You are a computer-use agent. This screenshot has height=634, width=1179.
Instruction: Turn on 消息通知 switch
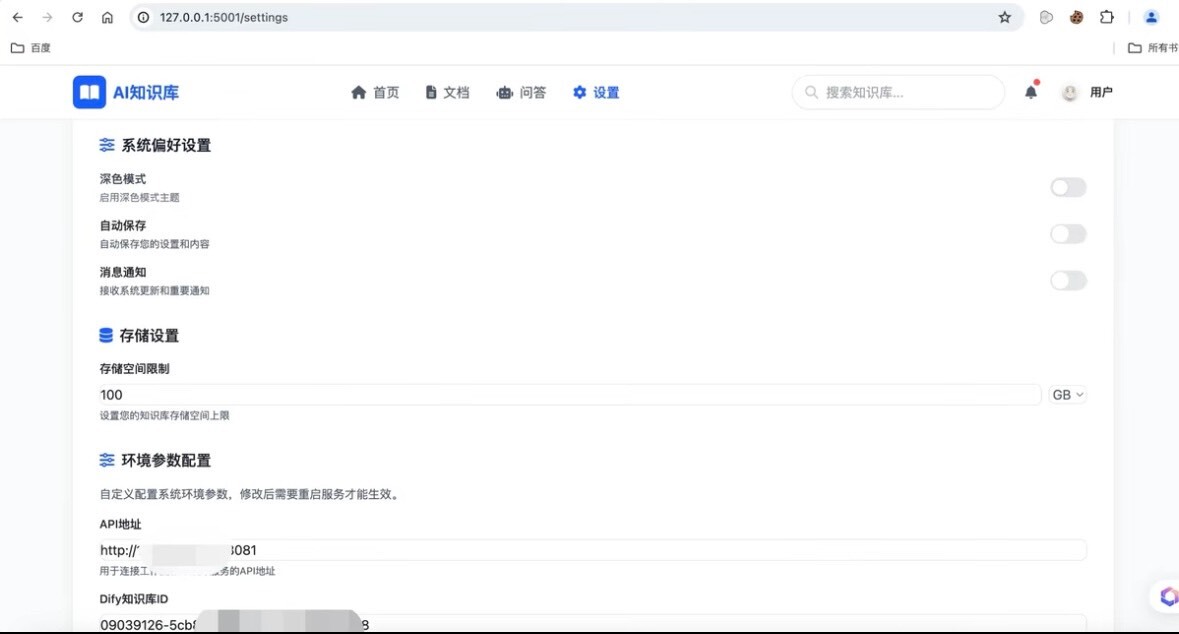tap(1068, 281)
